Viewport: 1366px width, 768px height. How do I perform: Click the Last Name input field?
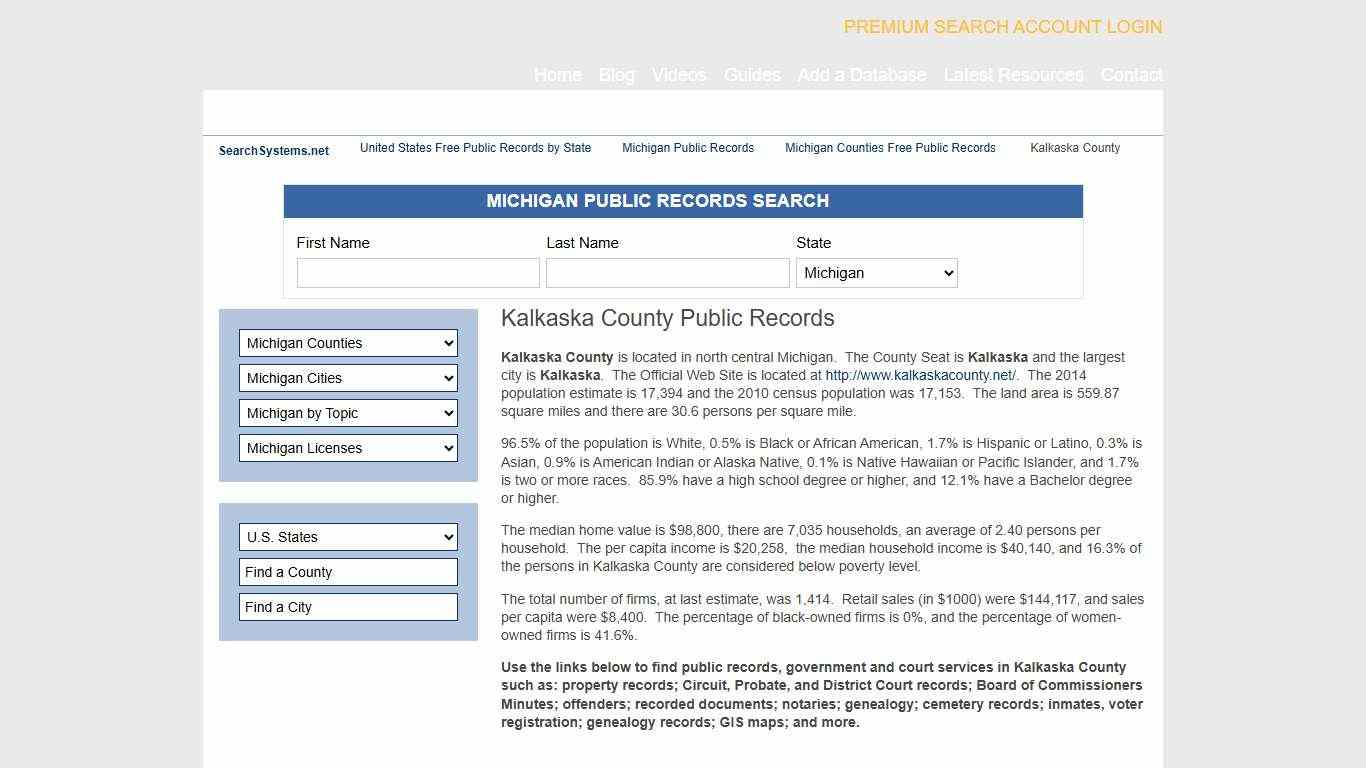coord(667,272)
